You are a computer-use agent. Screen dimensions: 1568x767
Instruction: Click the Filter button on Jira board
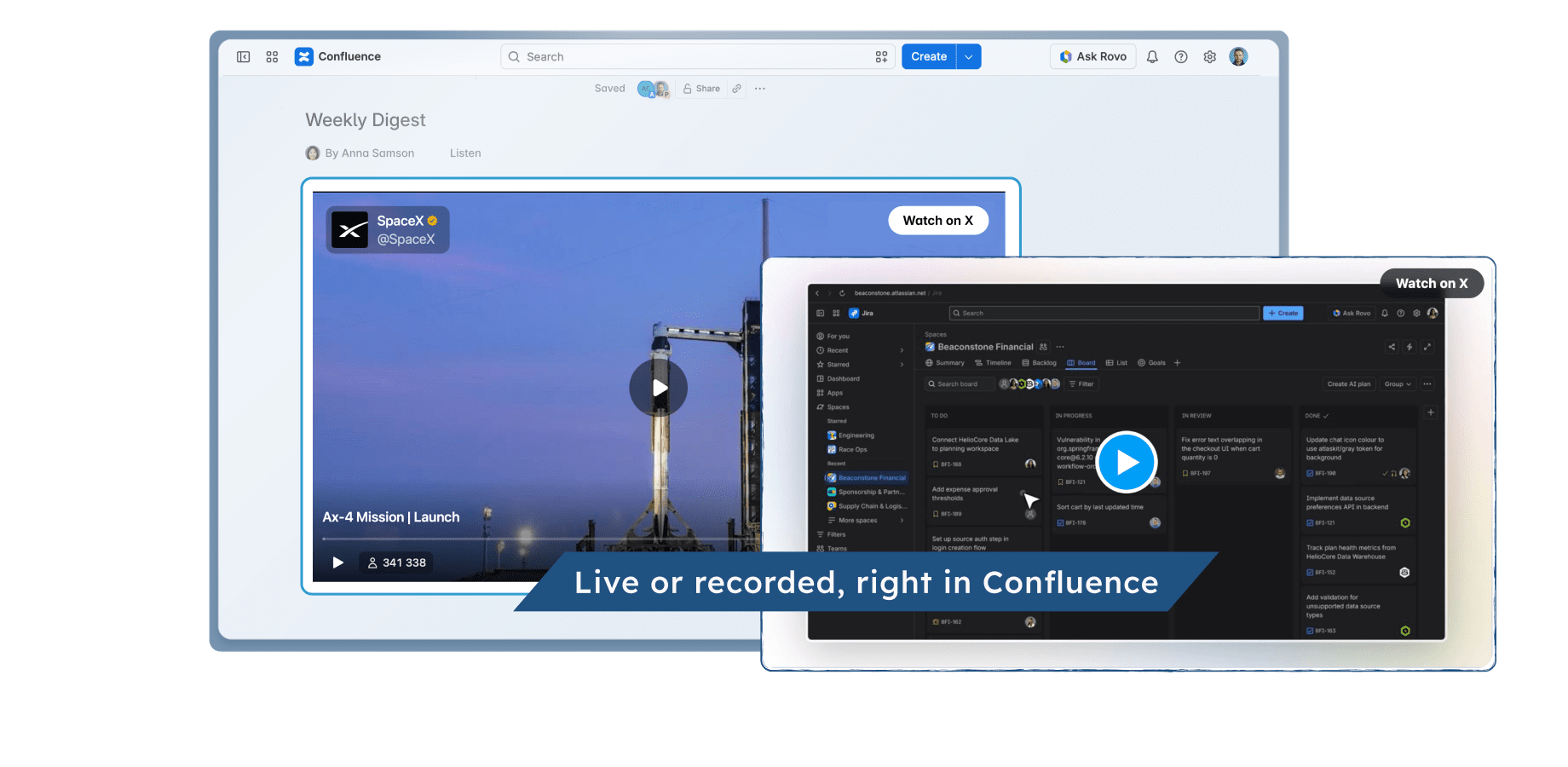[x=1081, y=384]
